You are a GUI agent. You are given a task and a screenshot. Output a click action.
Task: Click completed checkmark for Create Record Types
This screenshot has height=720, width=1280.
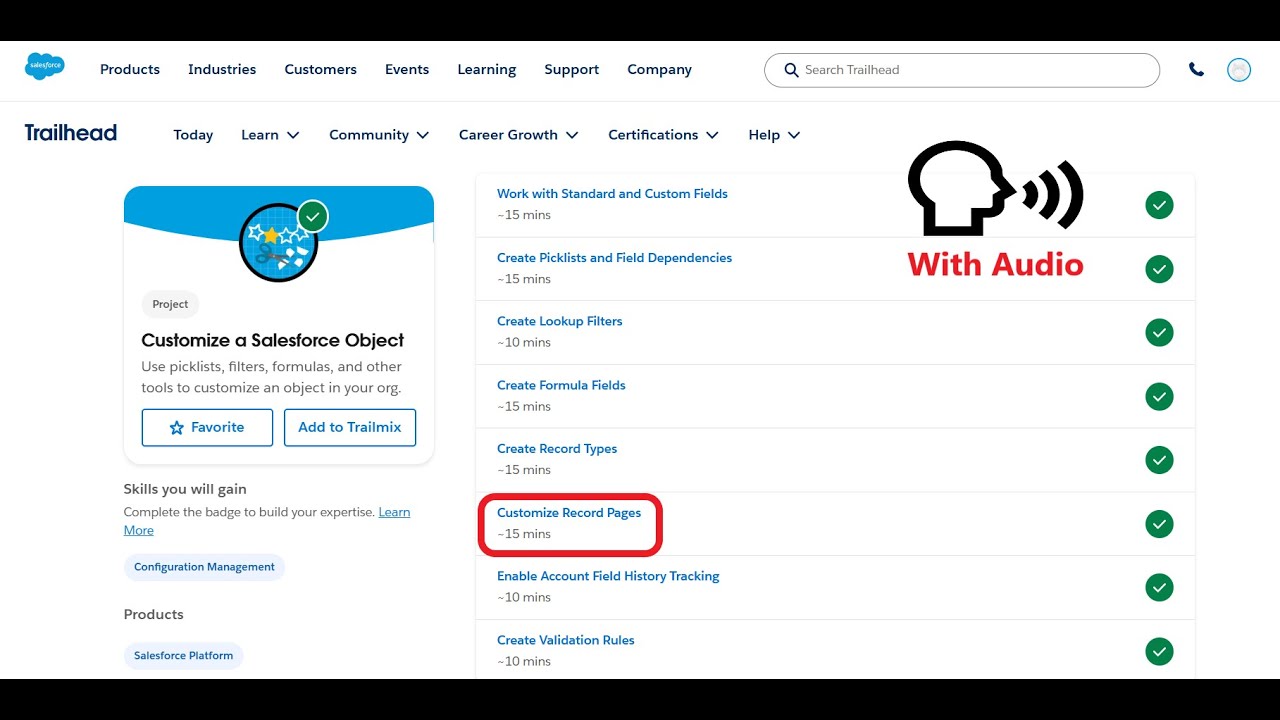(x=1159, y=460)
